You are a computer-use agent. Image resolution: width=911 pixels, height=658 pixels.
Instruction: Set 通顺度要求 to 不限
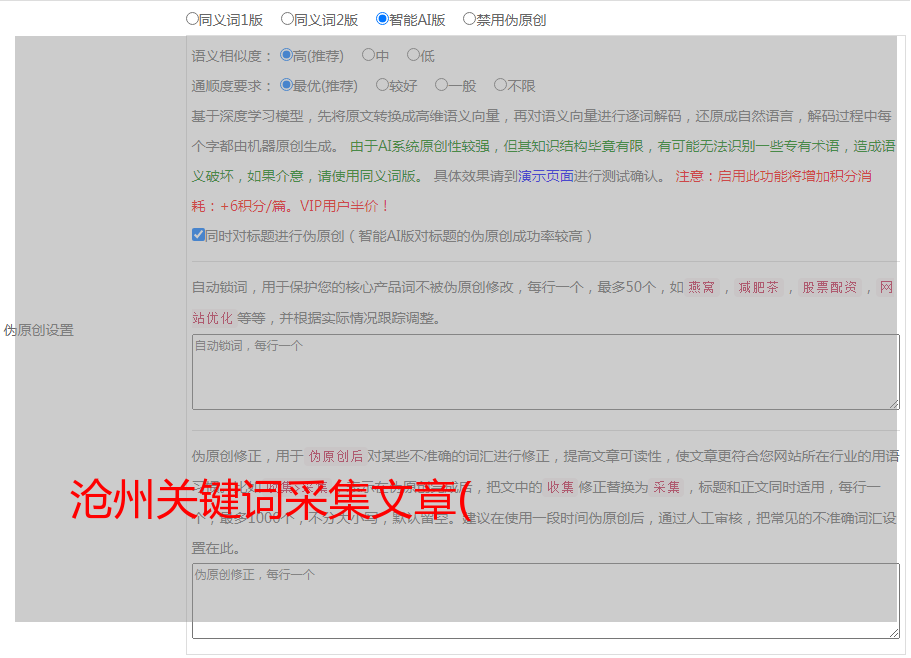500,86
